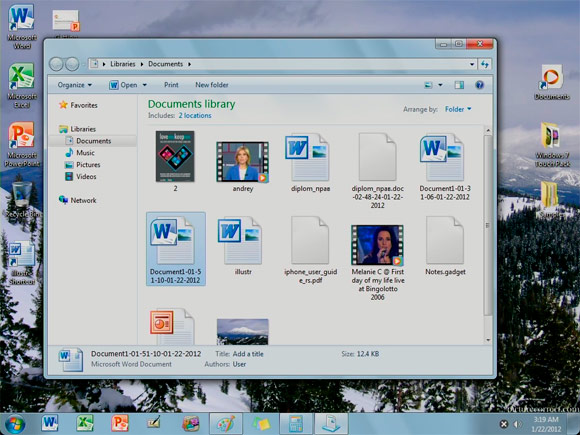Select Pictures library in sidebar
Image resolution: width=580 pixels, height=435 pixels.
(x=83, y=165)
